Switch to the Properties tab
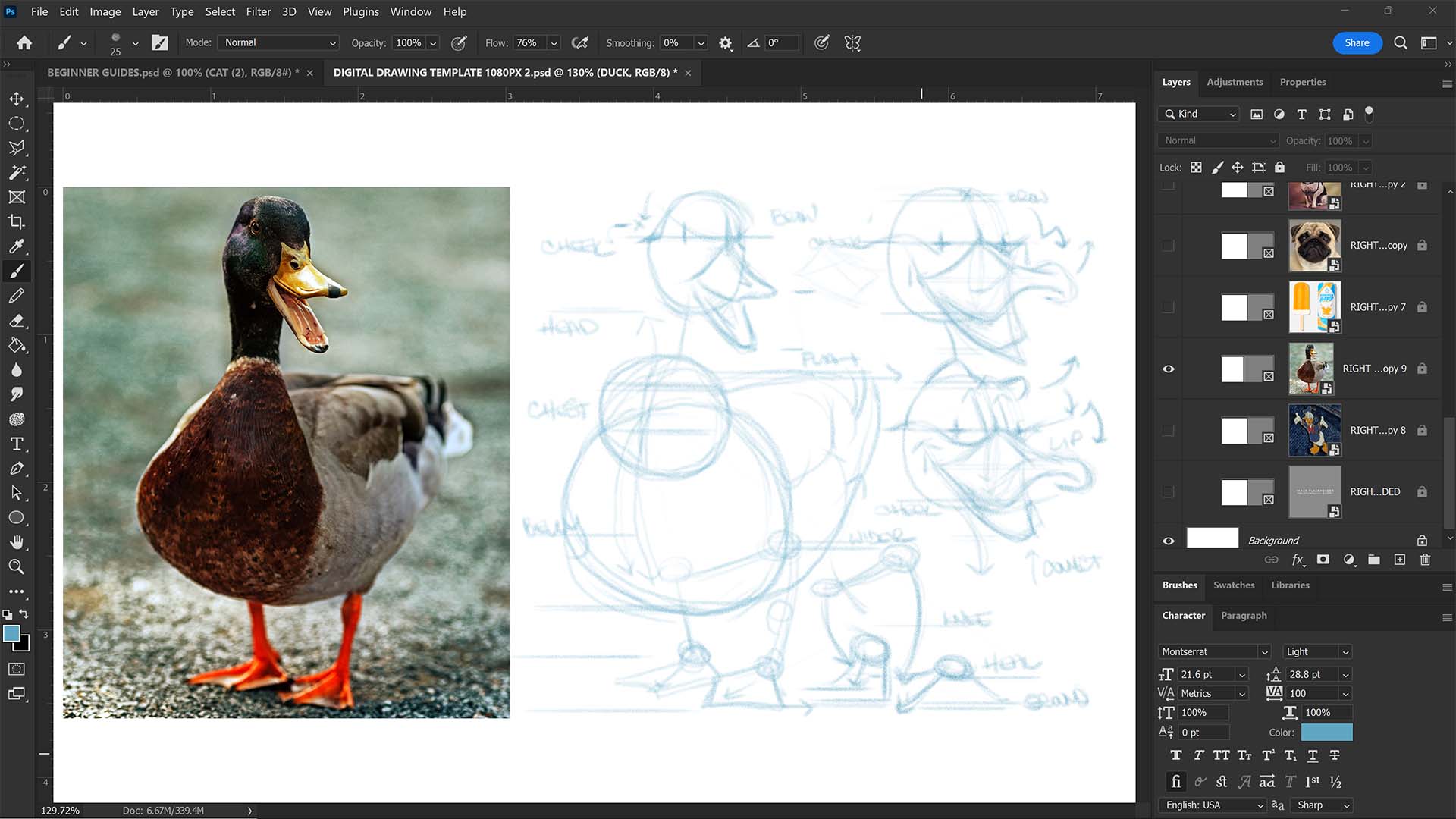This screenshot has height=819, width=1456. [1303, 82]
